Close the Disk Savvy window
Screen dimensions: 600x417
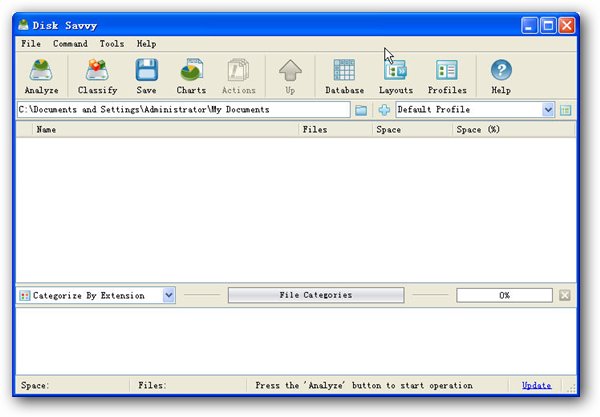tap(567, 26)
